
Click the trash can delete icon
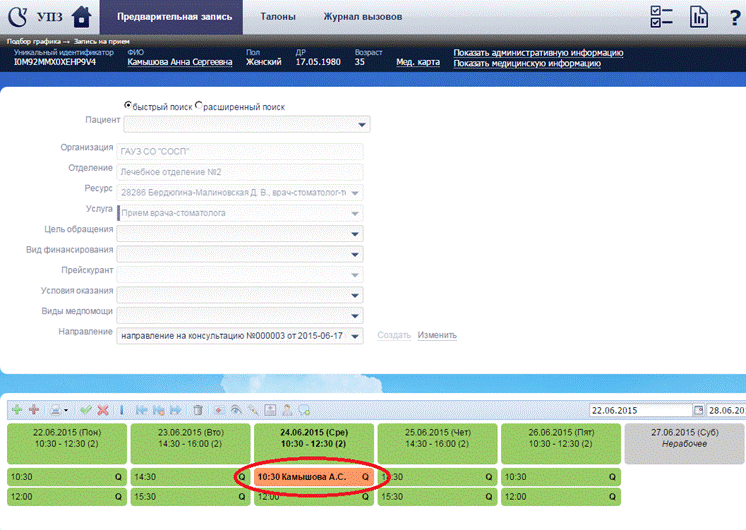coord(198,410)
